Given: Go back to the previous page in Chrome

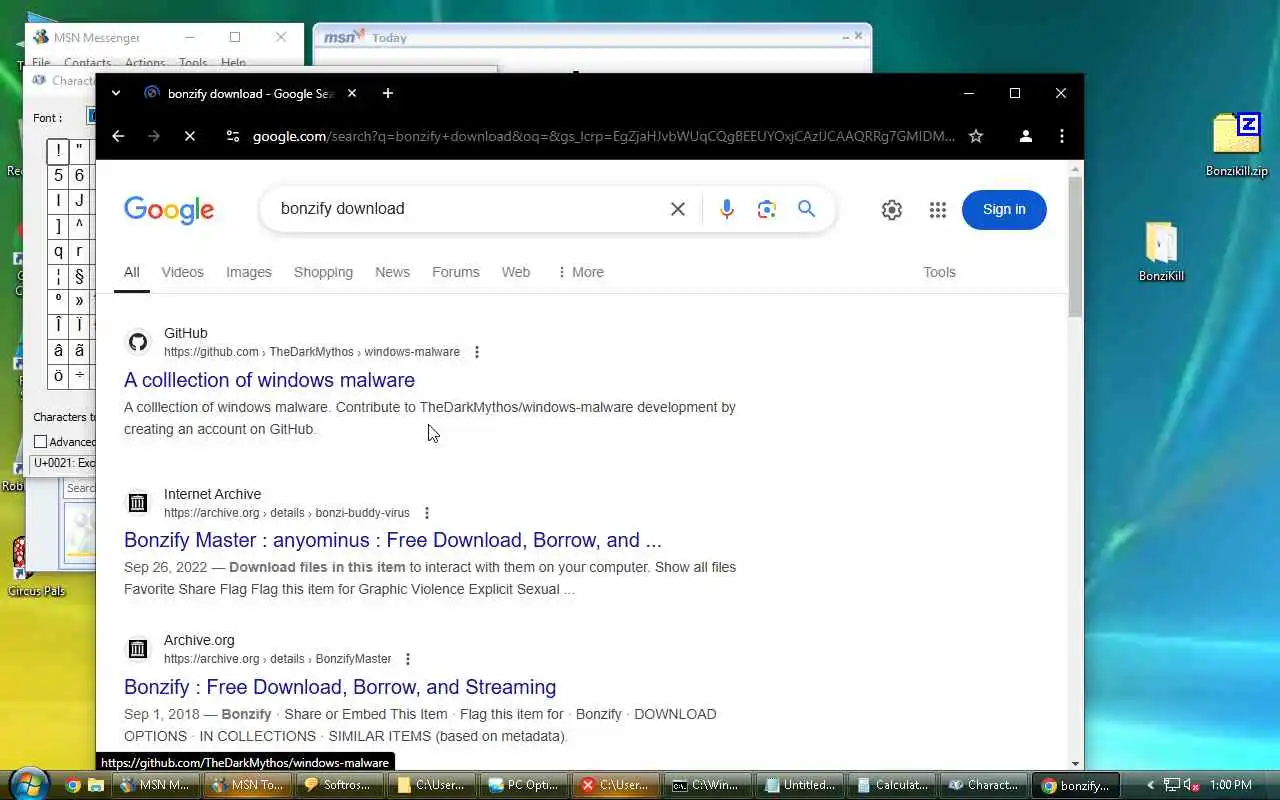Looking at the screenshot, I should pos(118,136).
